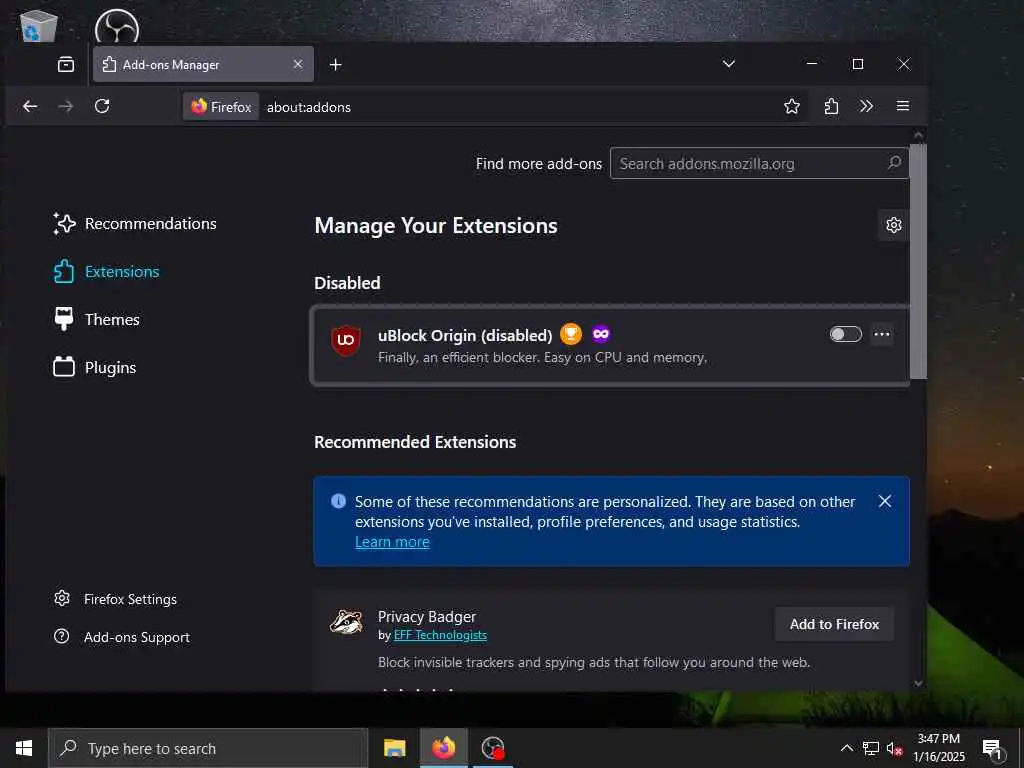The image size is (1024, 768).
Task: Open the Learn more link
Action: click(392, 542)
